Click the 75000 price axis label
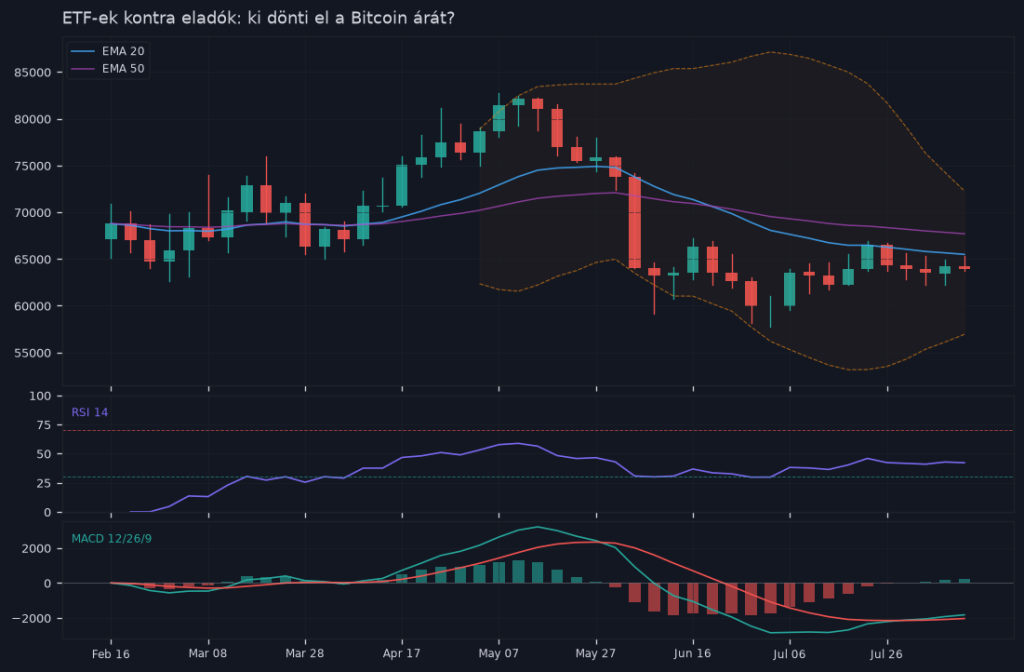 [x=33, y=166]
